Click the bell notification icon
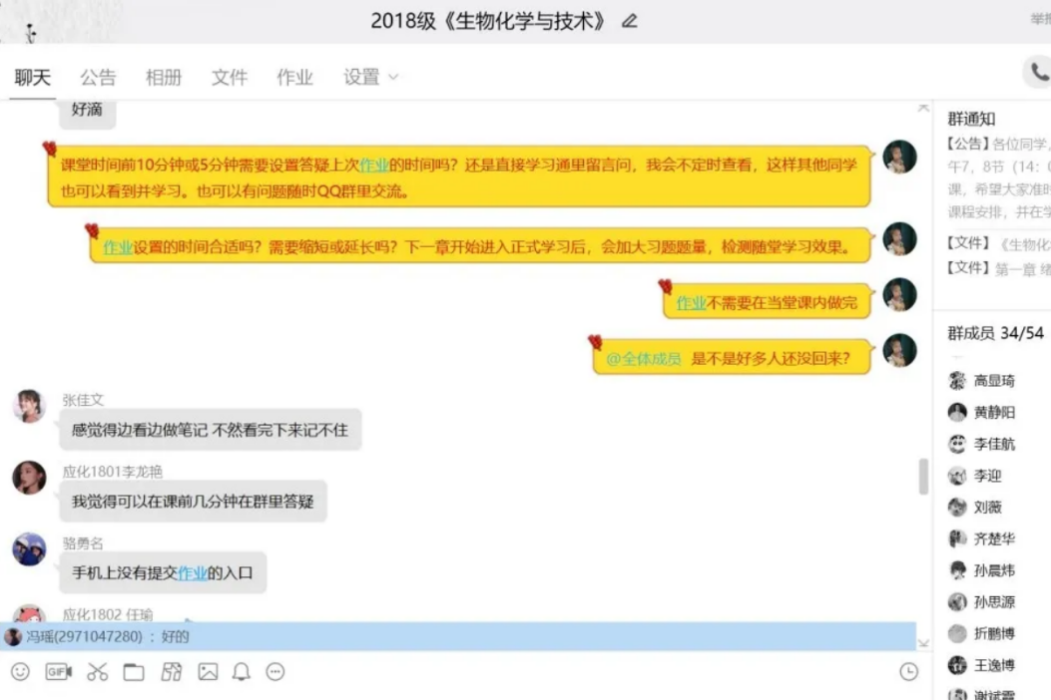The width and height of the screenshot is (1051, 700). point(241,671)
